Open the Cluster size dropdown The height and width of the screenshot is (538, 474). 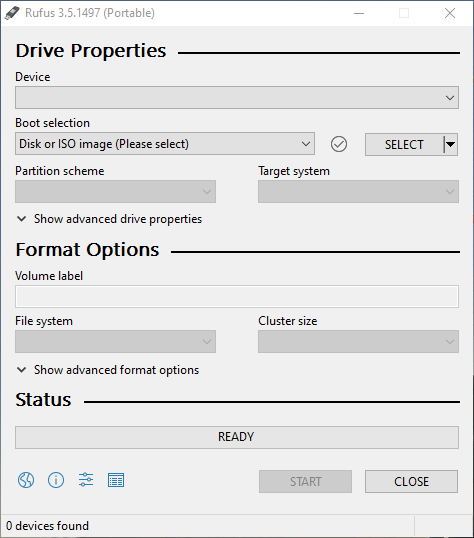pos(358,341)
